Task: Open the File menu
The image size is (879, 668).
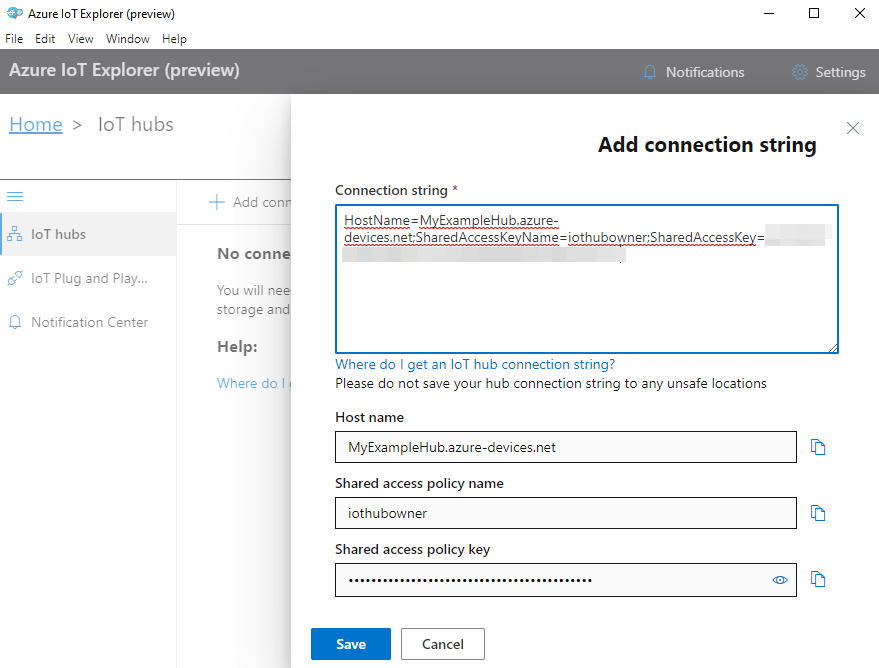Action: click(14, 38)
